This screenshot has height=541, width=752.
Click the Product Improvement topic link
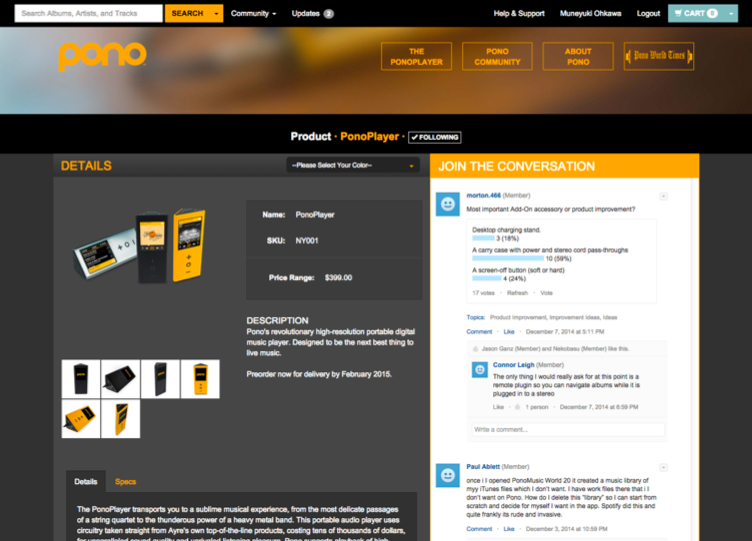point(517,318)
